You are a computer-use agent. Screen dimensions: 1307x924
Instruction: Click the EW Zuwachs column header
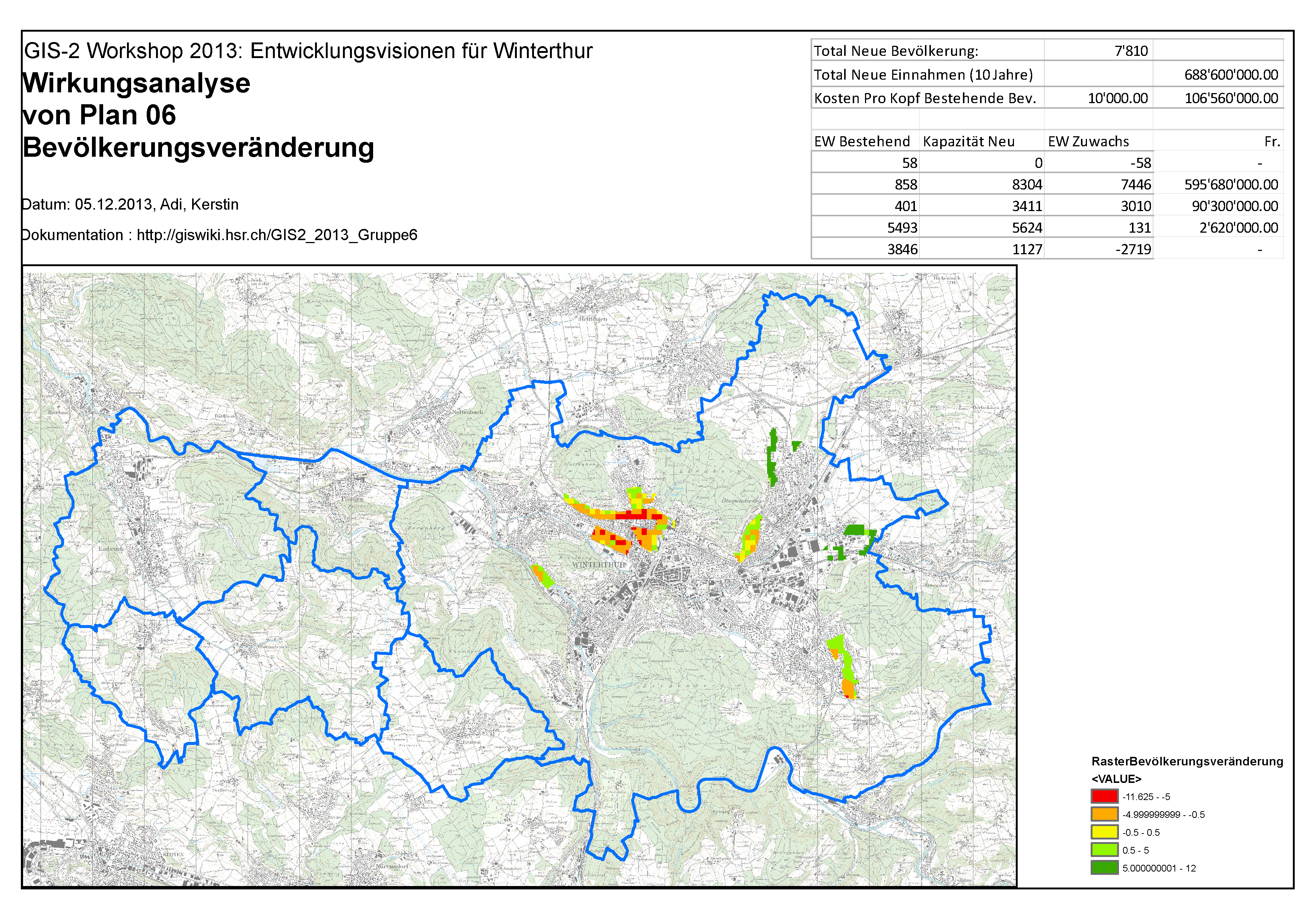tap(1088, 142)
